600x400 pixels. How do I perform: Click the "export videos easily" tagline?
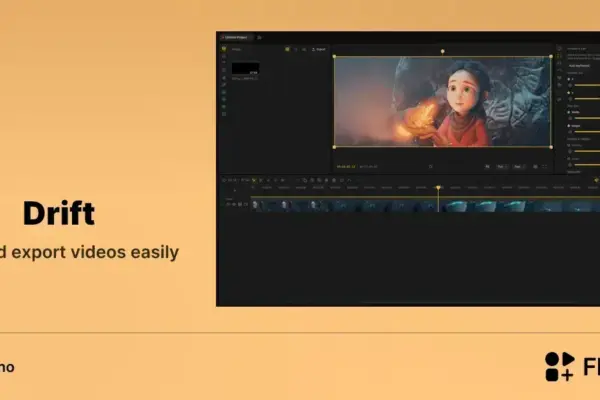click(x=95, y=252)
